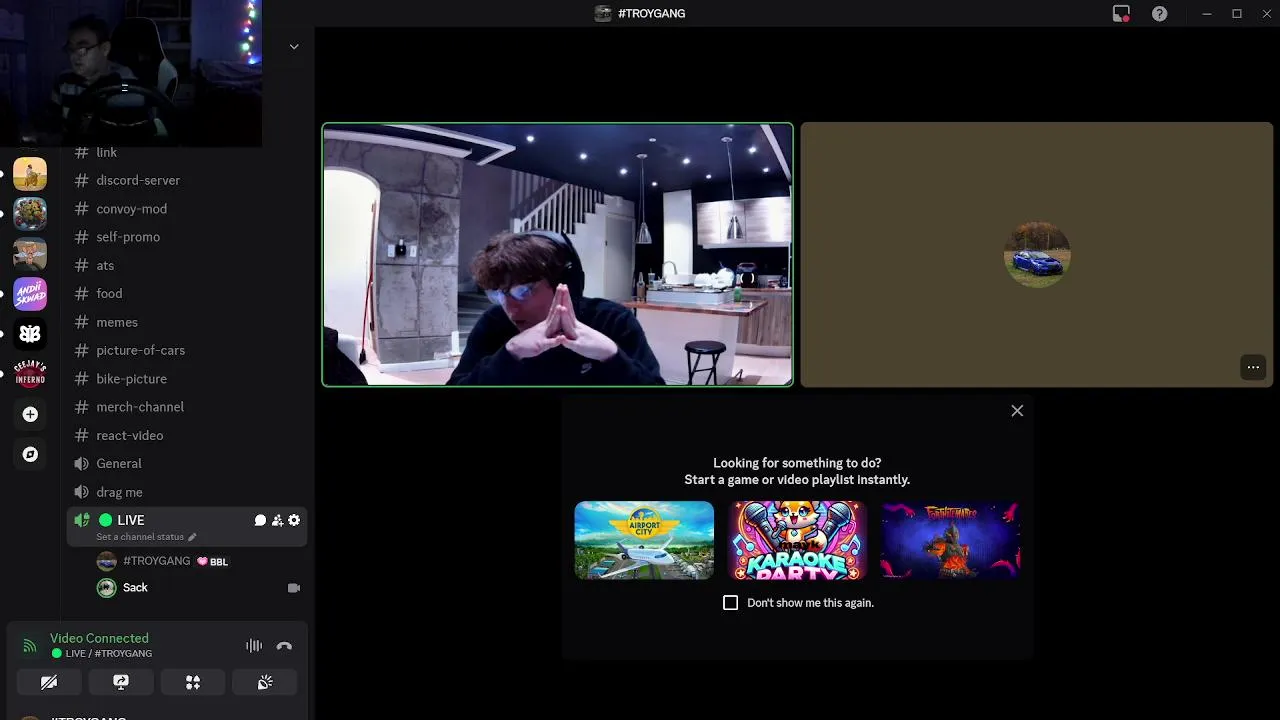The height and width of the screenshot is (720, 1280).
Task: Launch the third purple monster activity
Action: point(950,540)
